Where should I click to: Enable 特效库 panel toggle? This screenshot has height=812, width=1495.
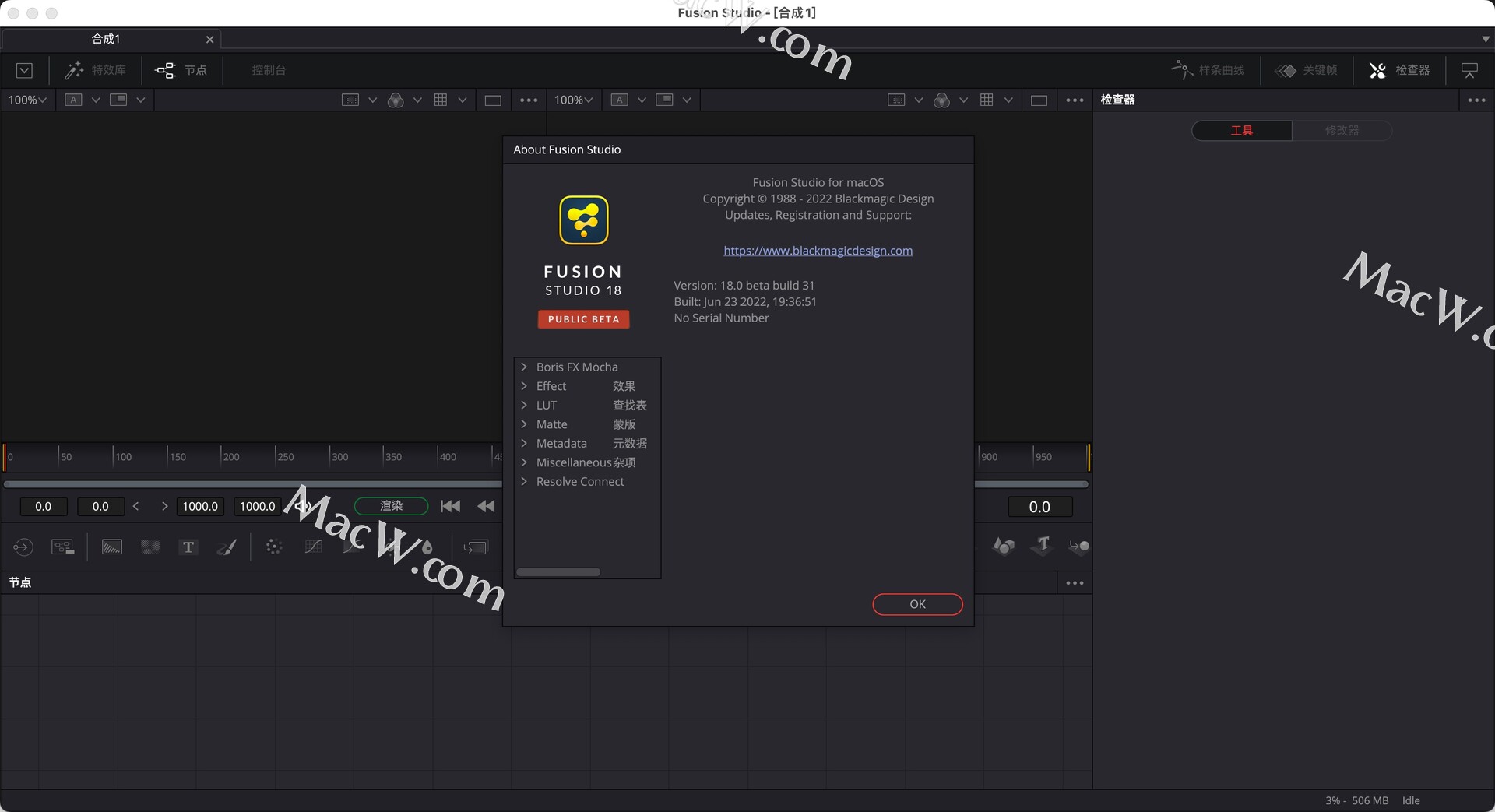[95, 70]
